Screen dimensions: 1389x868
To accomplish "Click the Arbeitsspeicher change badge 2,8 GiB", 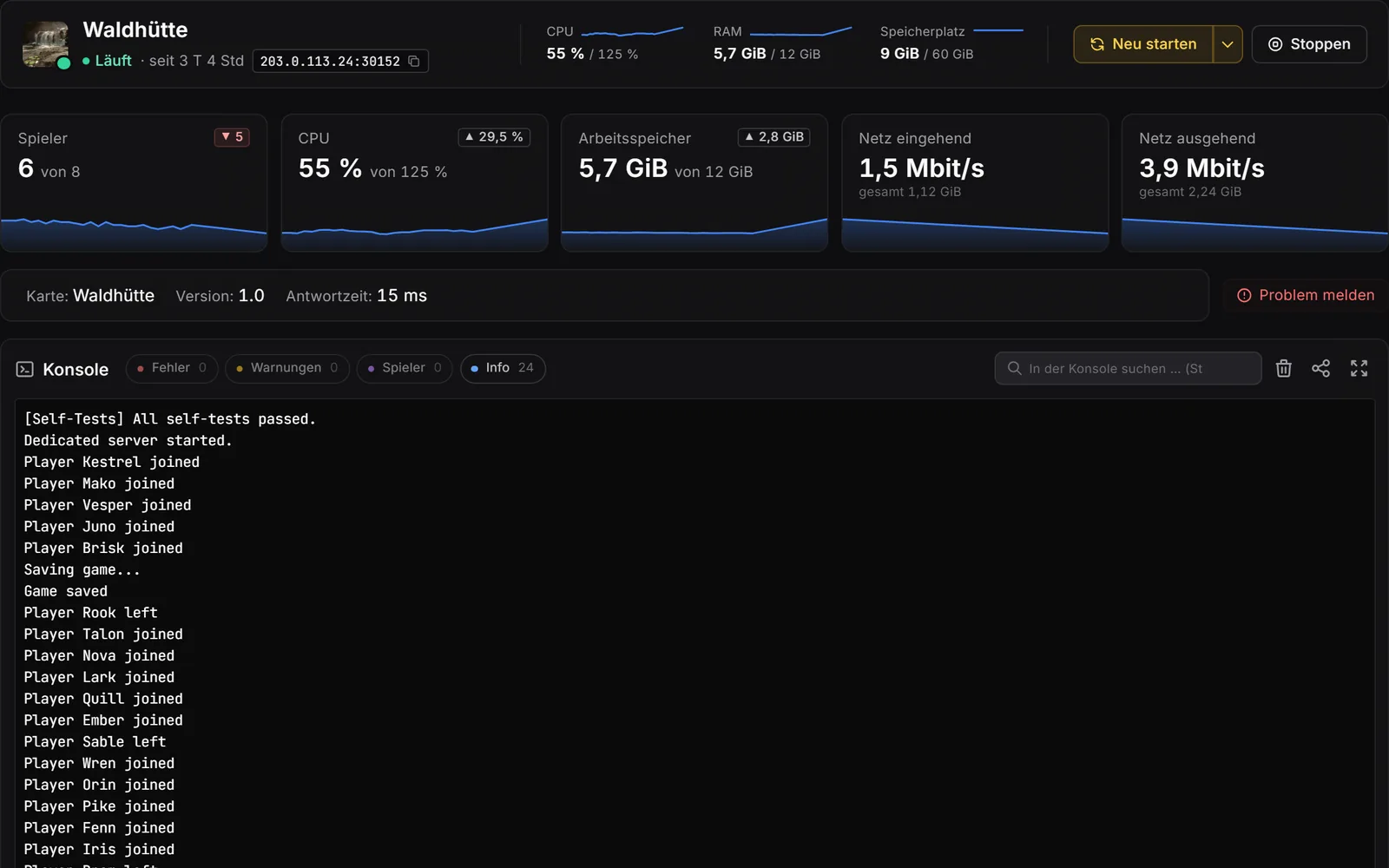I will pyautogui.click(x=774, y=137).
